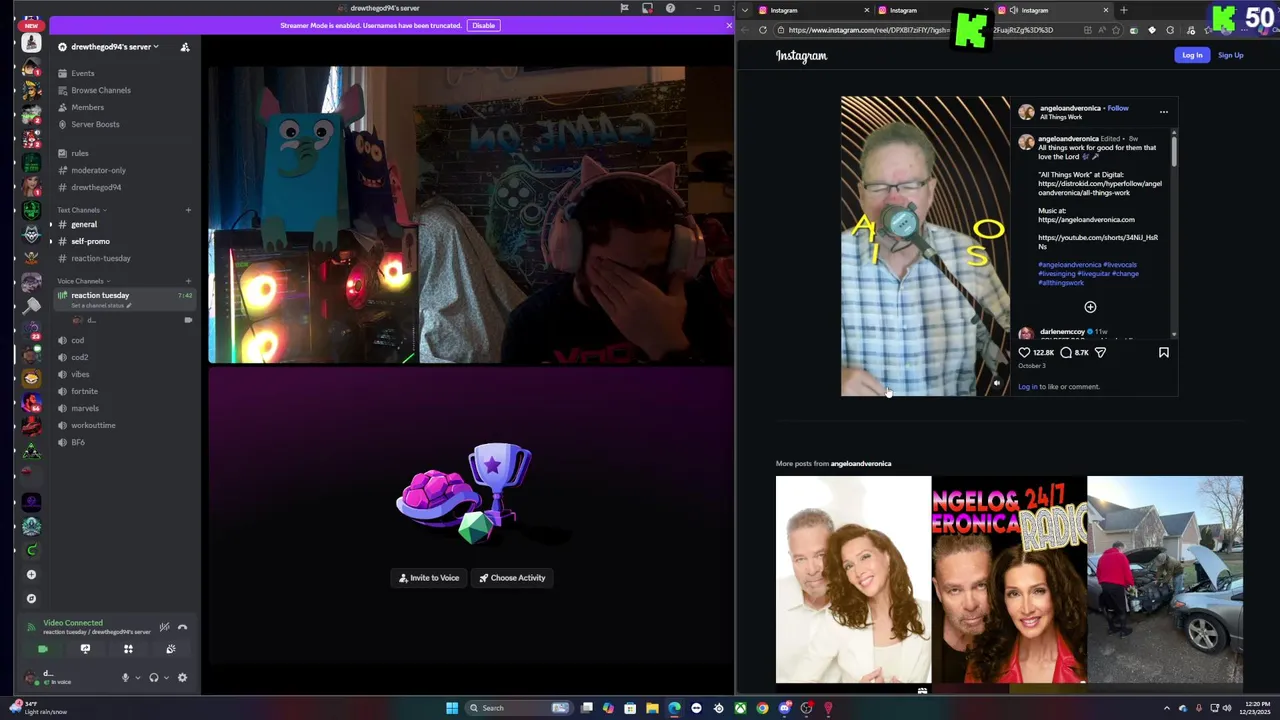Click Choose Activity button

click(512, 578)
